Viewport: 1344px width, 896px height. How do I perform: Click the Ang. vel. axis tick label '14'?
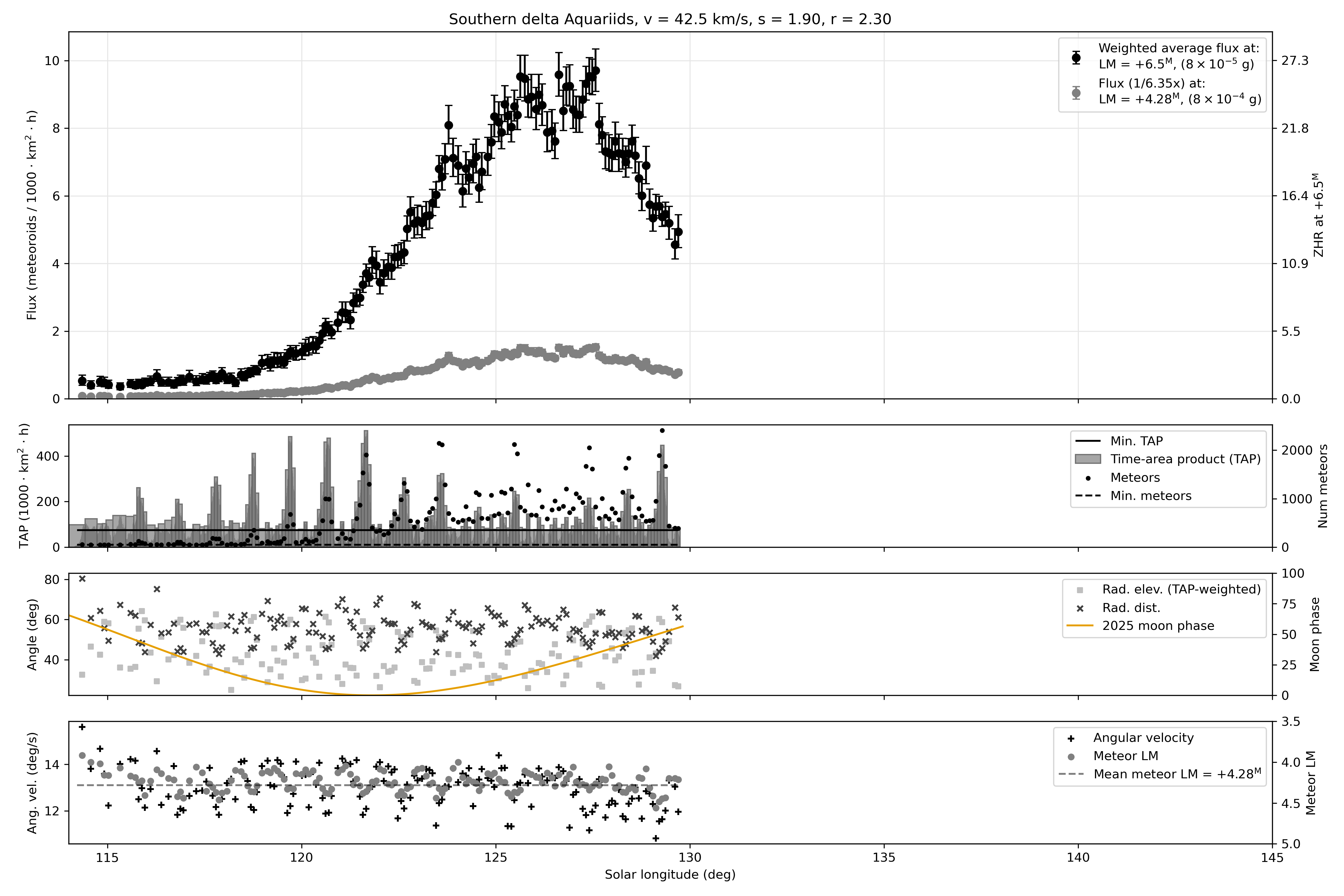[52, 765]
